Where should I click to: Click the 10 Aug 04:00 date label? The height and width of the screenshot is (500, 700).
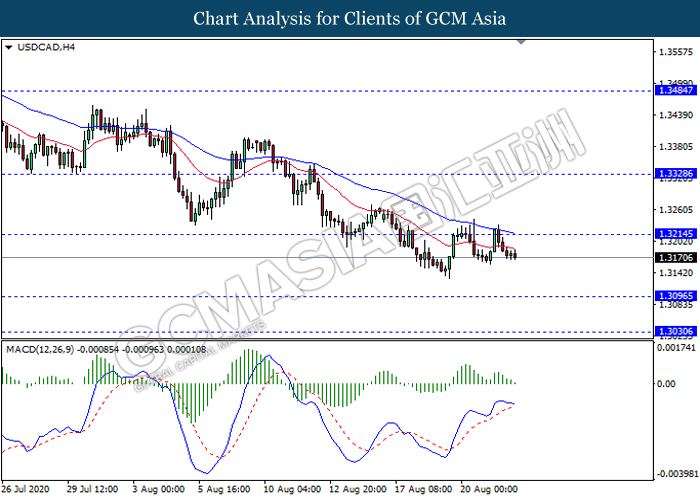292,489
